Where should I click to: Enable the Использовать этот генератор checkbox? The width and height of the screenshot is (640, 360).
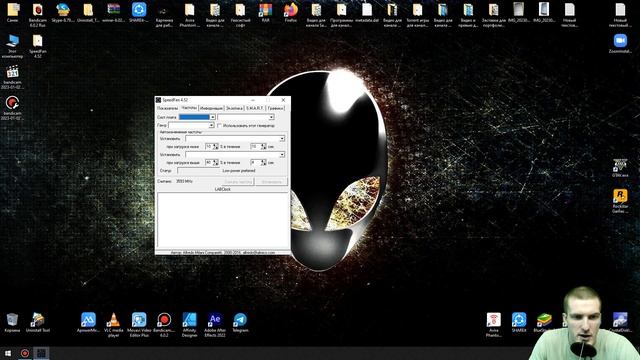click(x=220, y=125)
